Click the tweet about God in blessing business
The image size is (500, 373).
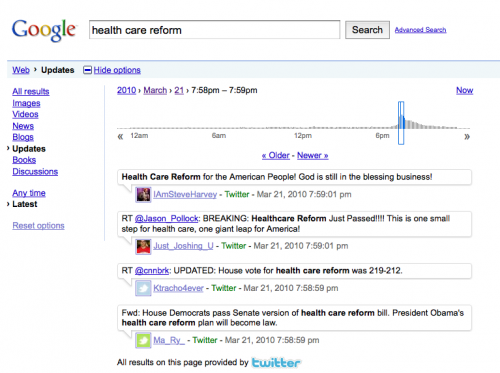click(294, 177)
